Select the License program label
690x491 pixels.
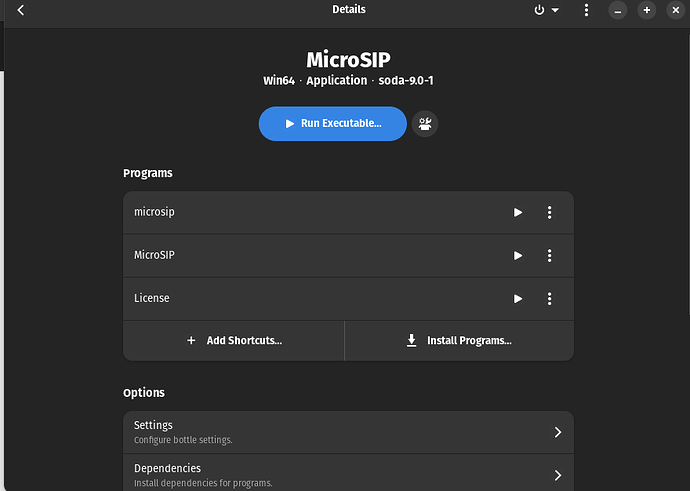coord(152,298)
